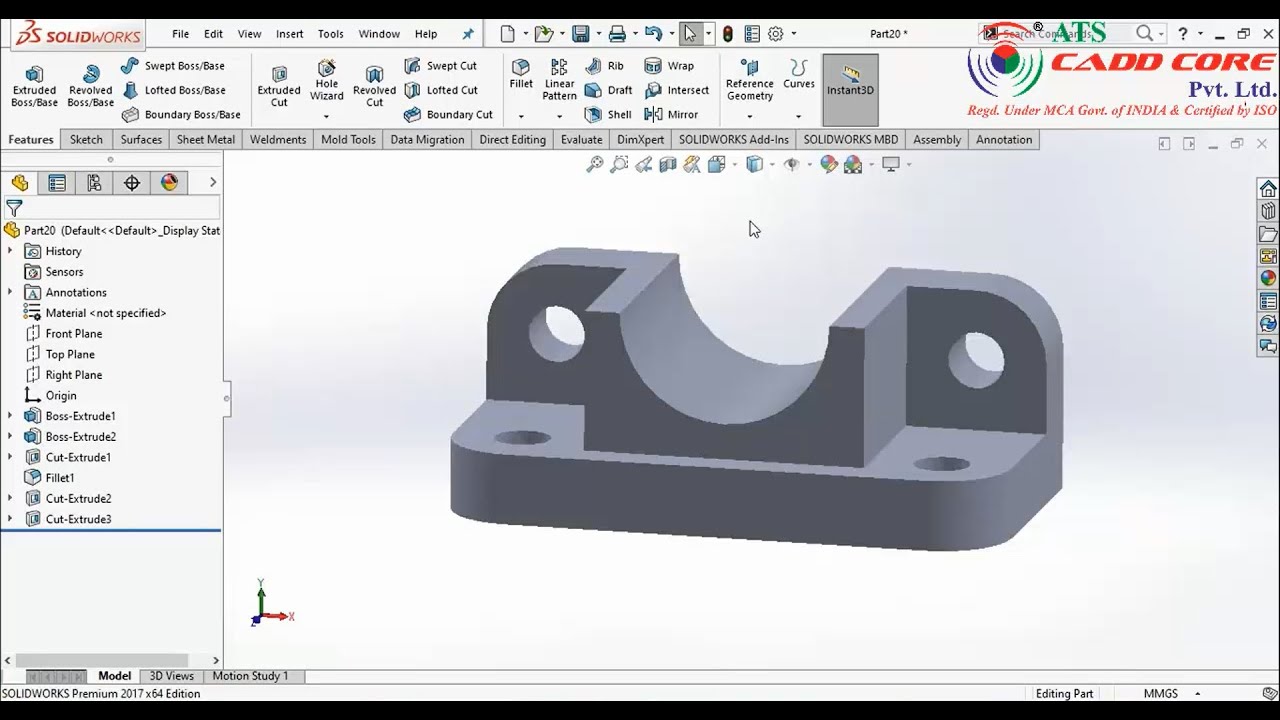Open the Fillet dropdown arrow

[x=521, y=116]
